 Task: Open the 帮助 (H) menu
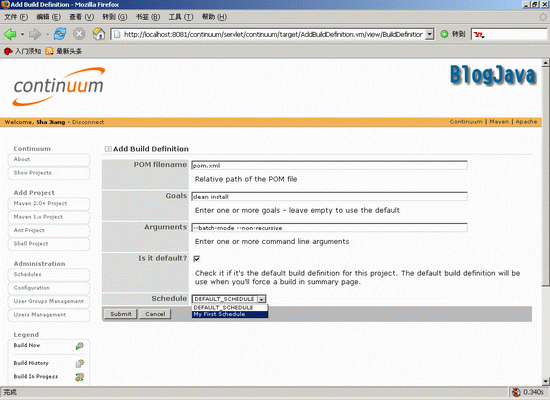[214, 17]
